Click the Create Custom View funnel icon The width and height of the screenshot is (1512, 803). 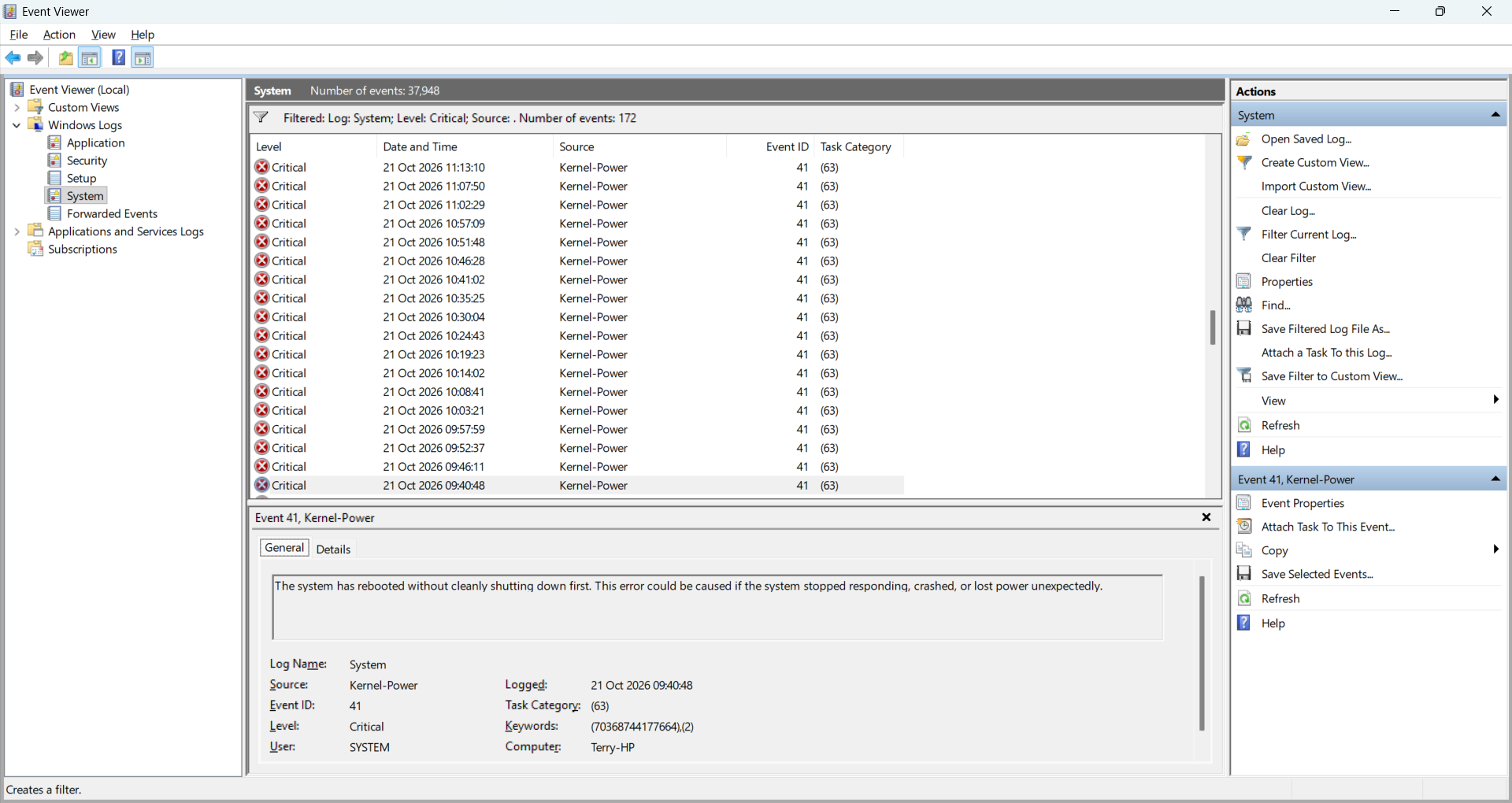point(1244,163)
